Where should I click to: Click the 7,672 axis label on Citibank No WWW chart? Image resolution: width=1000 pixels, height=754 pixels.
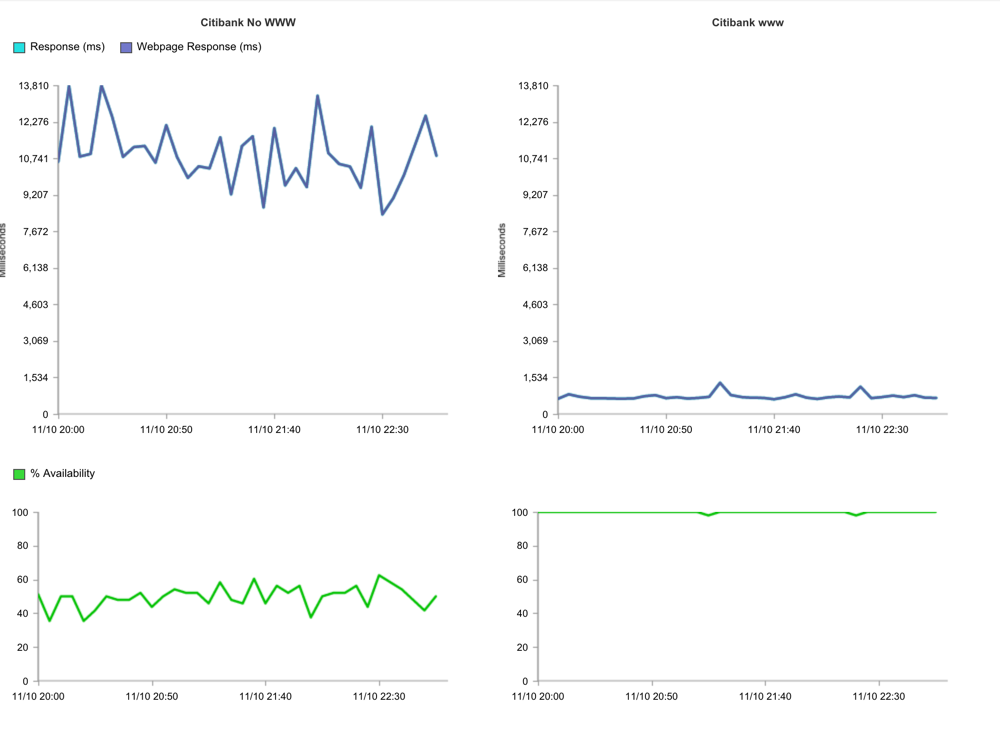pos(36,232)
